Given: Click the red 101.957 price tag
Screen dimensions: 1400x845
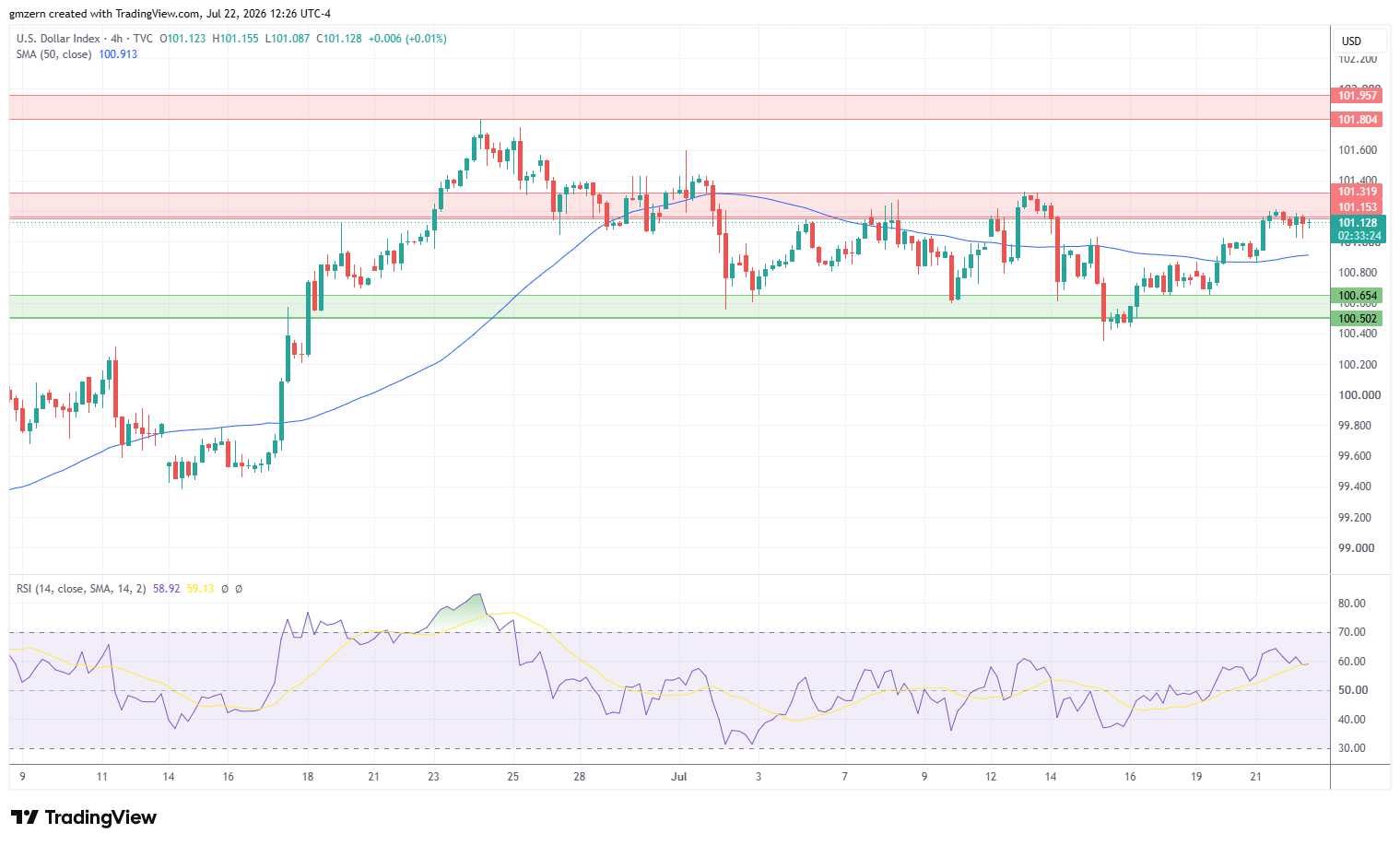Looking at the screenshot, I should (x=1358, y=96).
